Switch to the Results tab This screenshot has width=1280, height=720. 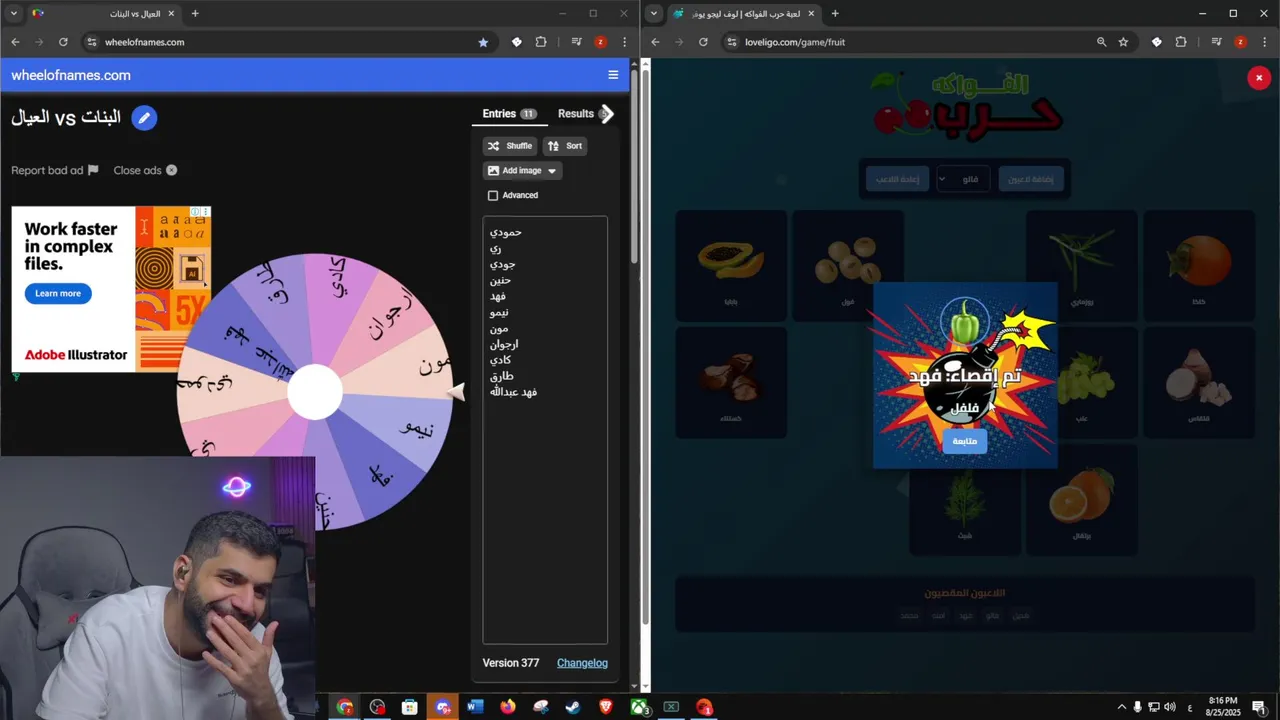[576, 114]
